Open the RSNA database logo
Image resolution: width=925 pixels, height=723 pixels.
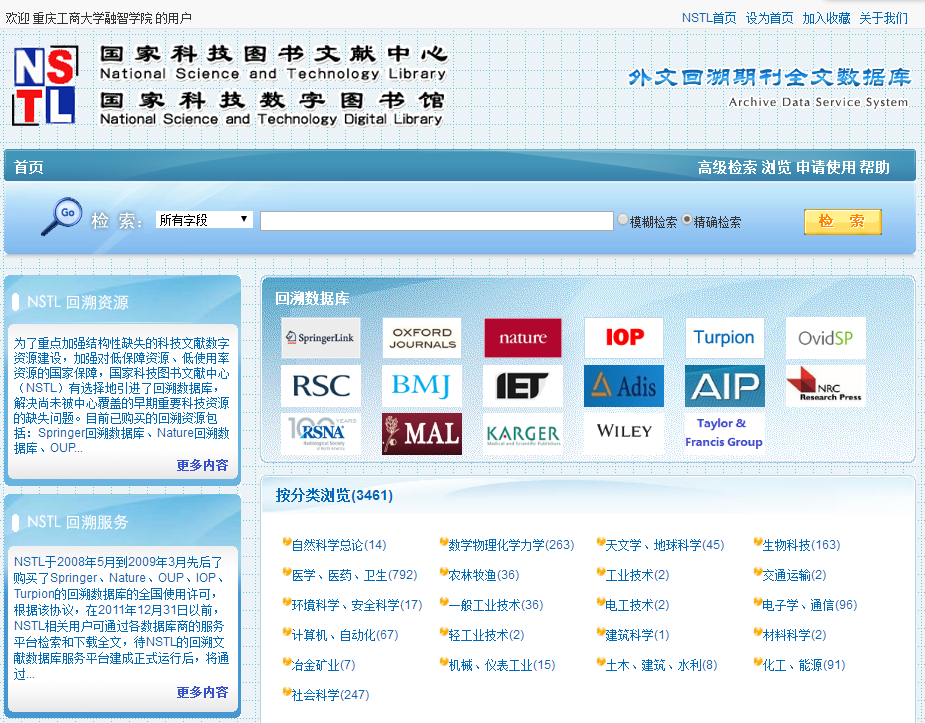pyautogui.click(x=320, y=433)
